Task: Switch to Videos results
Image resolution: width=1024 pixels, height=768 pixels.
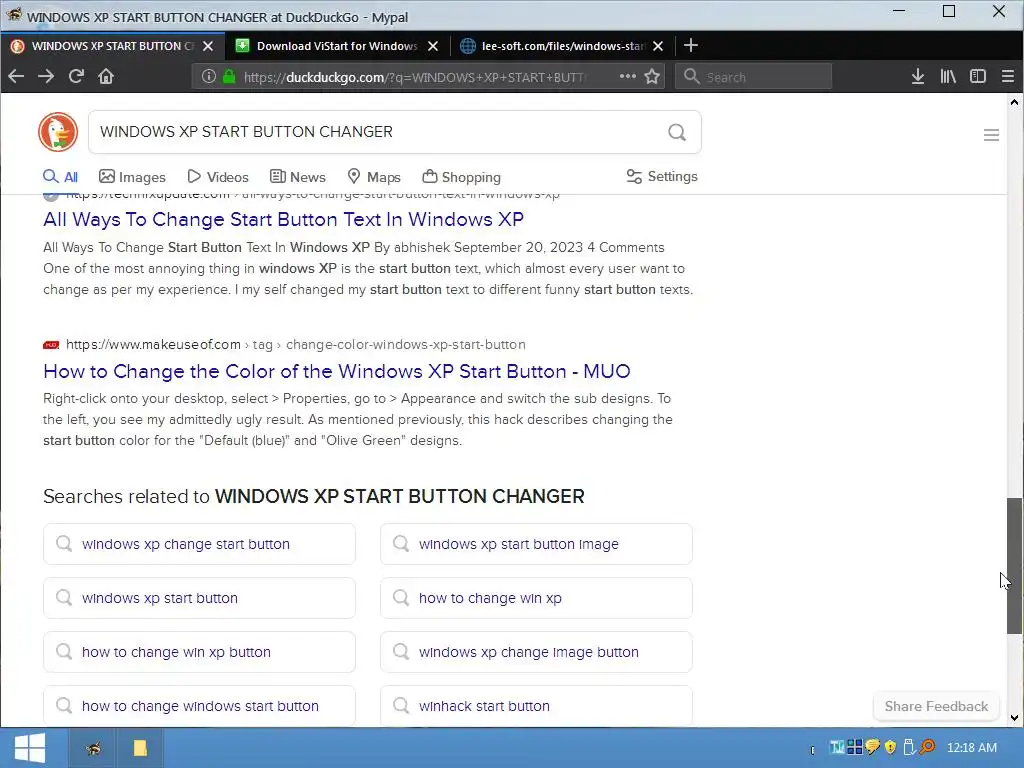Action: coord(217,177)
